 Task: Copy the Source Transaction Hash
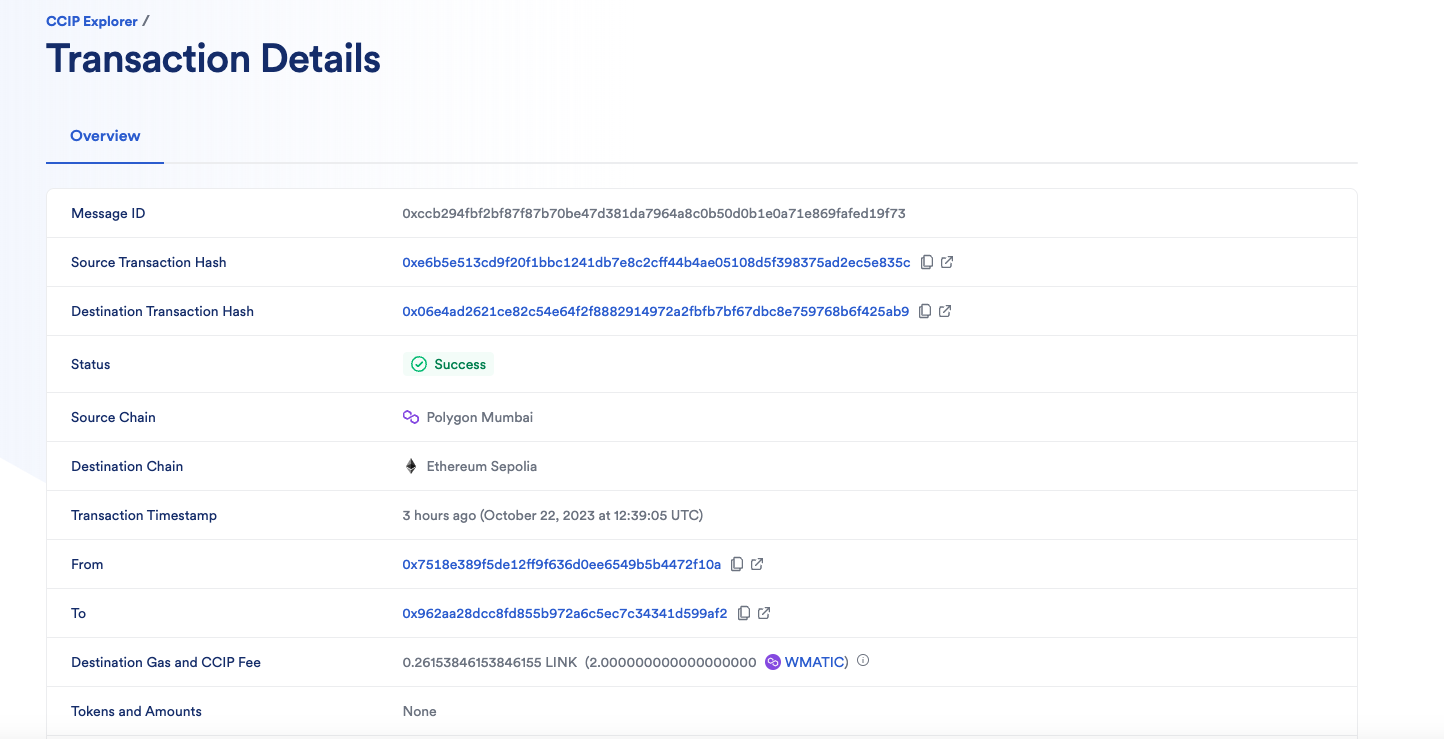click(x=926, y=262)
